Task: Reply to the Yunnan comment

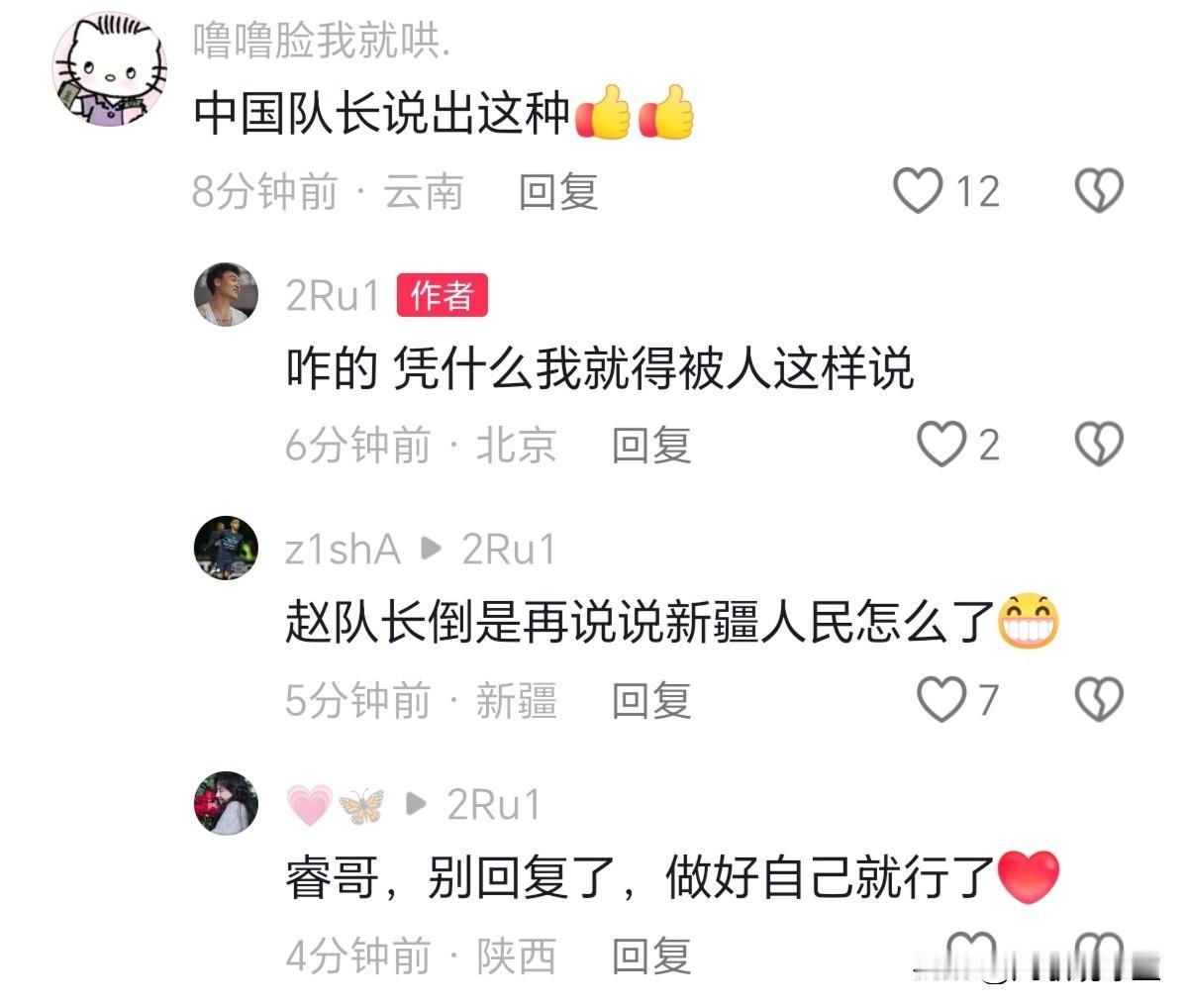Action: 558,191
